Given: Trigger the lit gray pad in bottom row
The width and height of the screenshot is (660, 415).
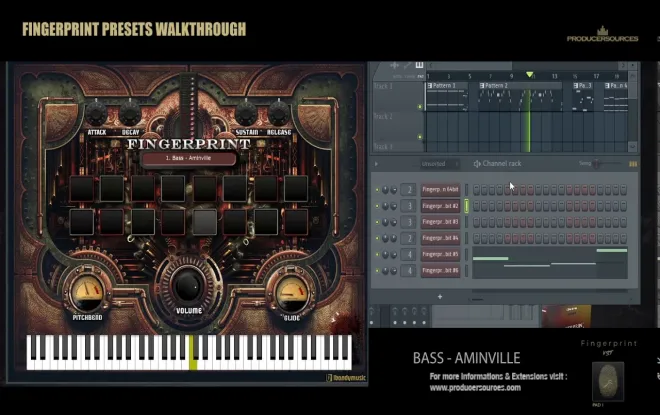Looking at the screenshot, I should point(205,222).
